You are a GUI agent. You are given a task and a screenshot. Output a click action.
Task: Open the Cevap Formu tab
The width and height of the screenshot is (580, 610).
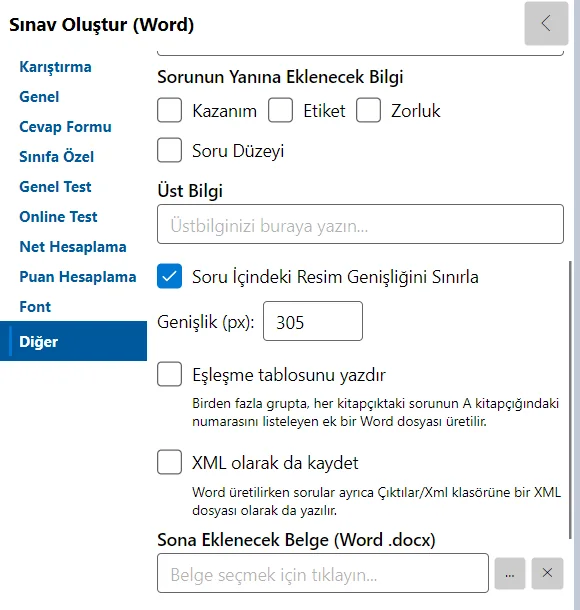click(65, 127)
